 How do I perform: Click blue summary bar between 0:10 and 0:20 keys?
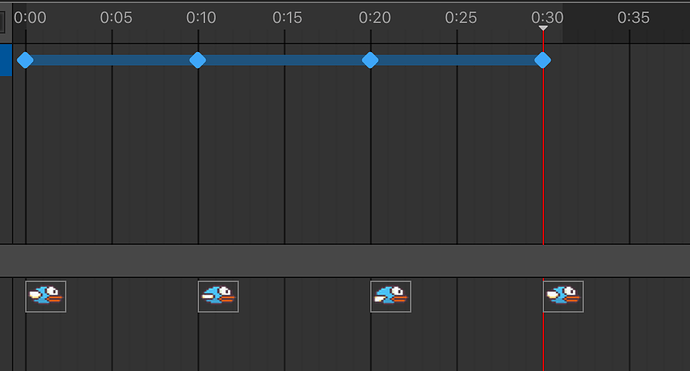click(x=284, y=60)
